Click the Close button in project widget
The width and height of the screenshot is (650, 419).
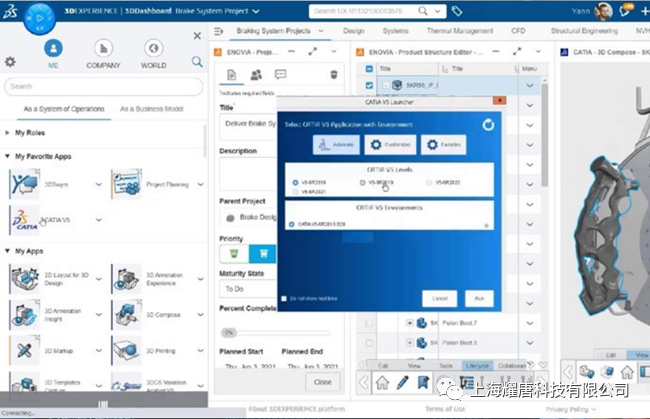(x=322, y=382)
